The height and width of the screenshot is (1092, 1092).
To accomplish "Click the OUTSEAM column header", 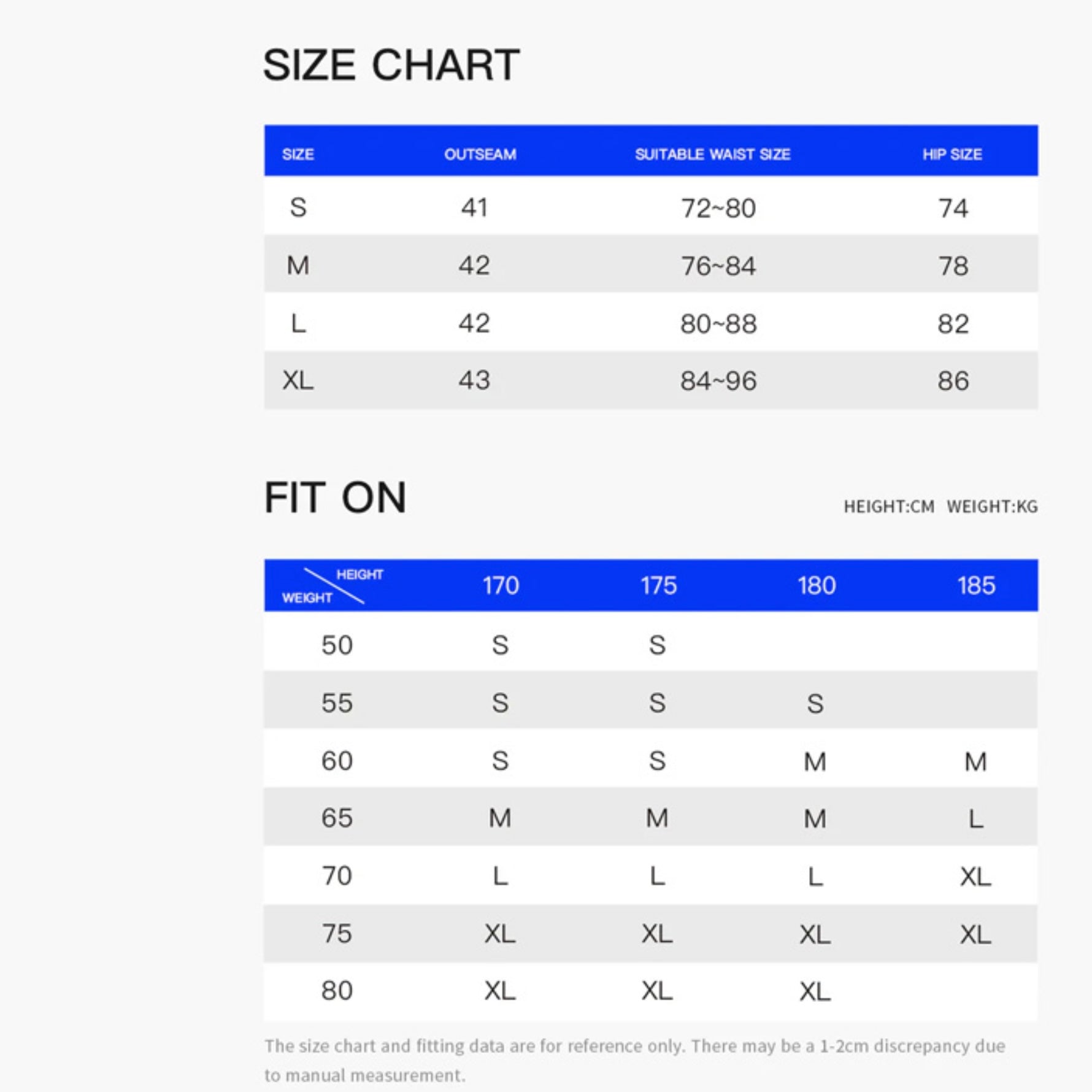I will [480, 154].
